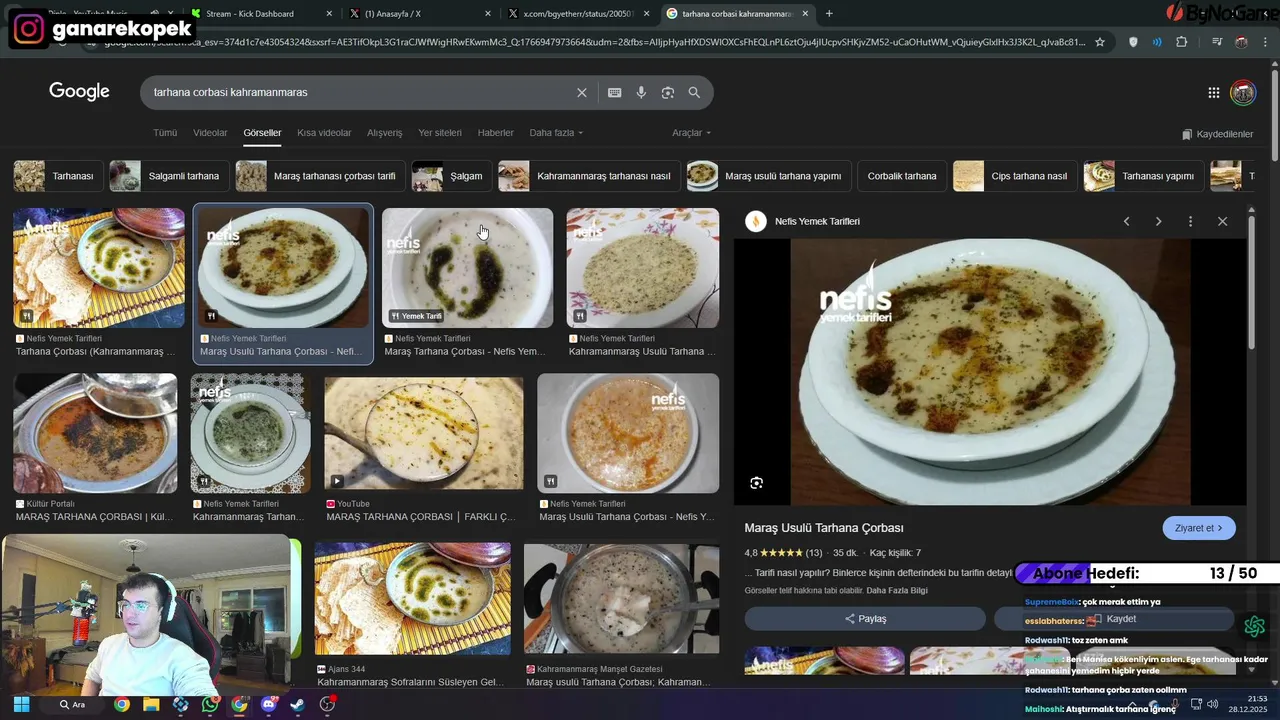Open File Explorer from taskbar
This screenshot has width=1280, height=720.
click(151, 704)
